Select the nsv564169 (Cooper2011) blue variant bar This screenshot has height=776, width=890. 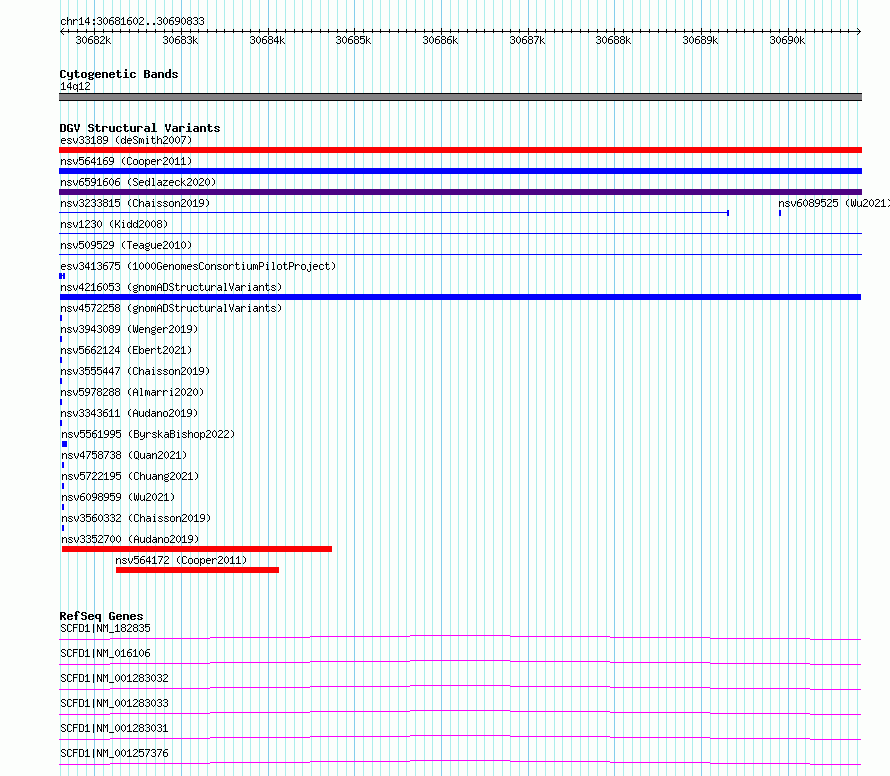[460, 171]
